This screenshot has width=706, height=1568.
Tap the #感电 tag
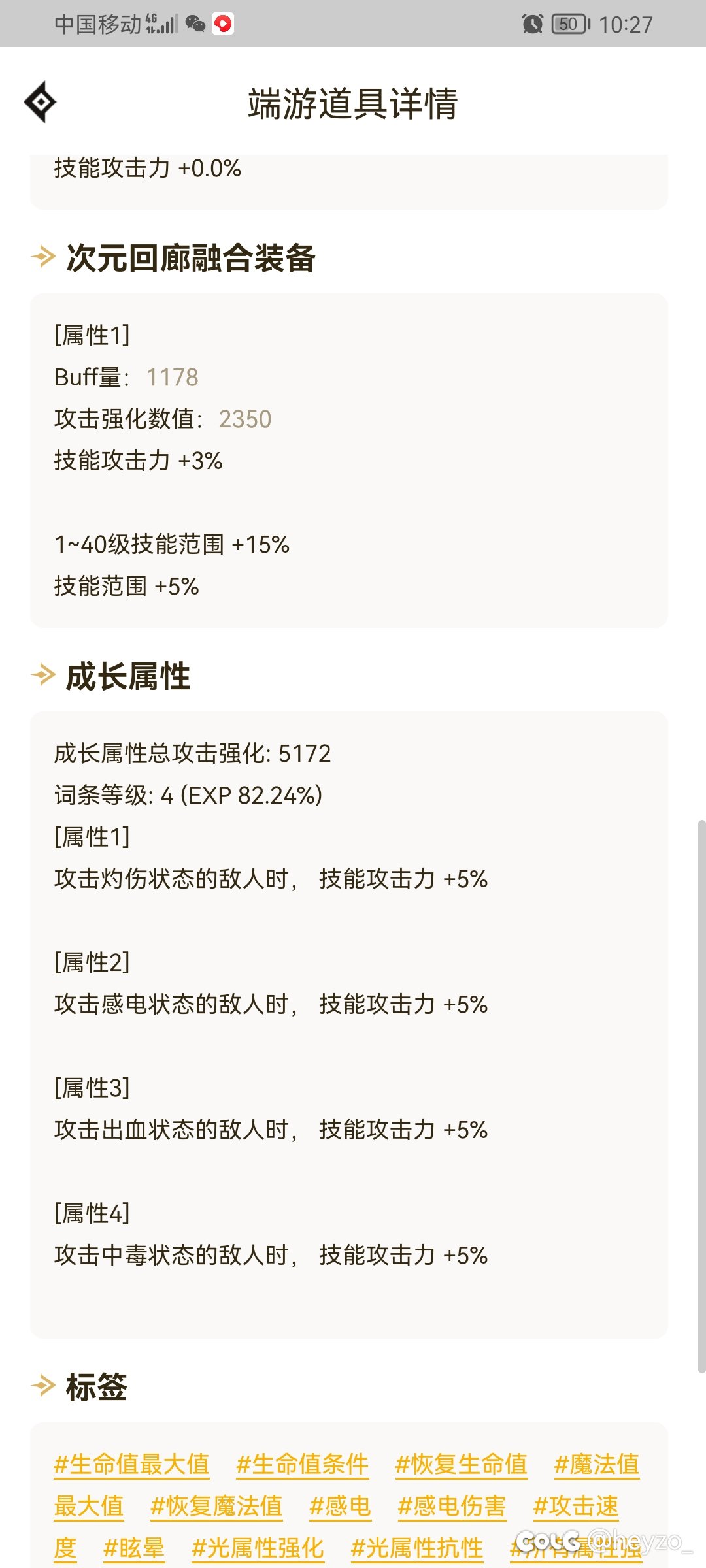click(340, 1506)
